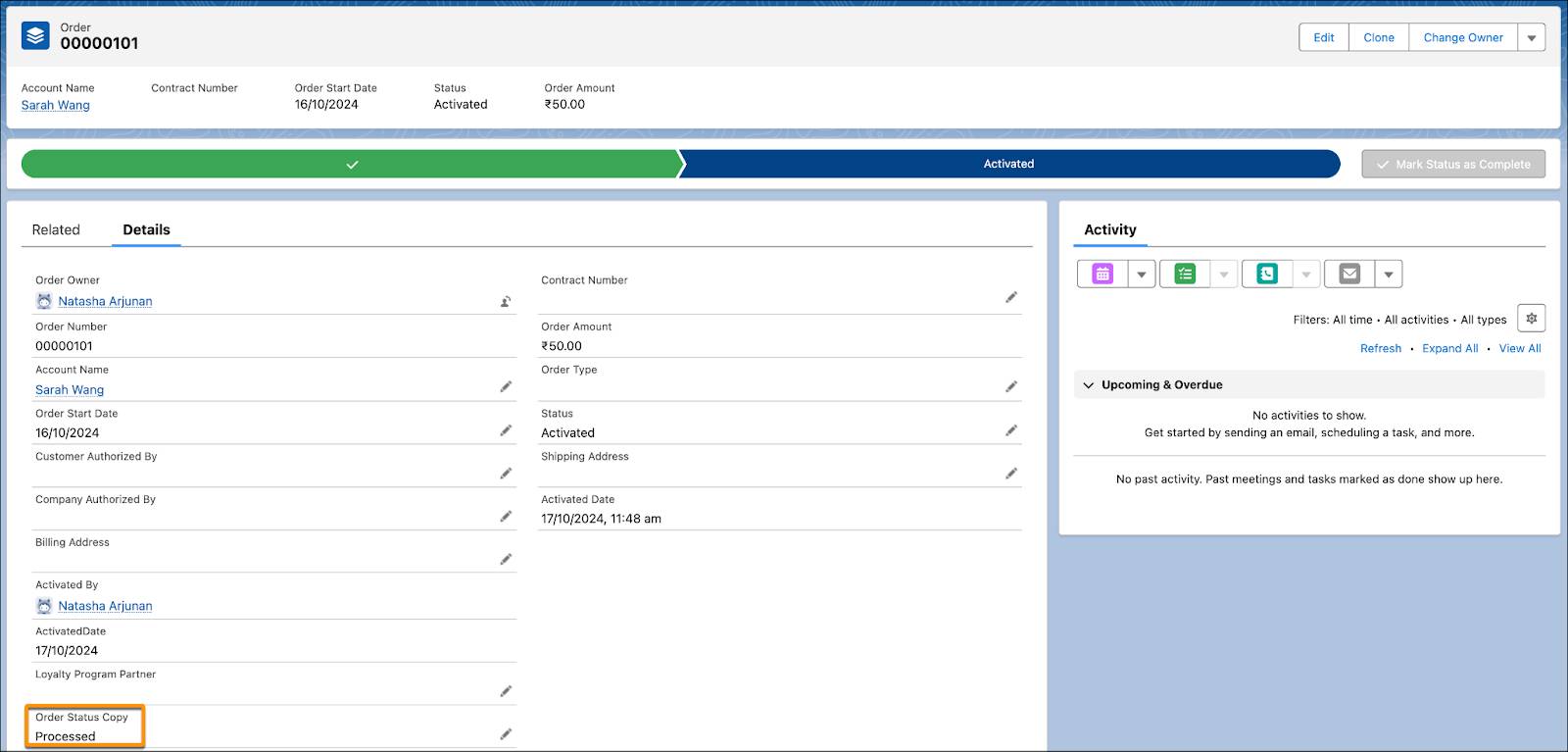
Task: Edit Billing Address pencil icon
Action: [506, 559]
